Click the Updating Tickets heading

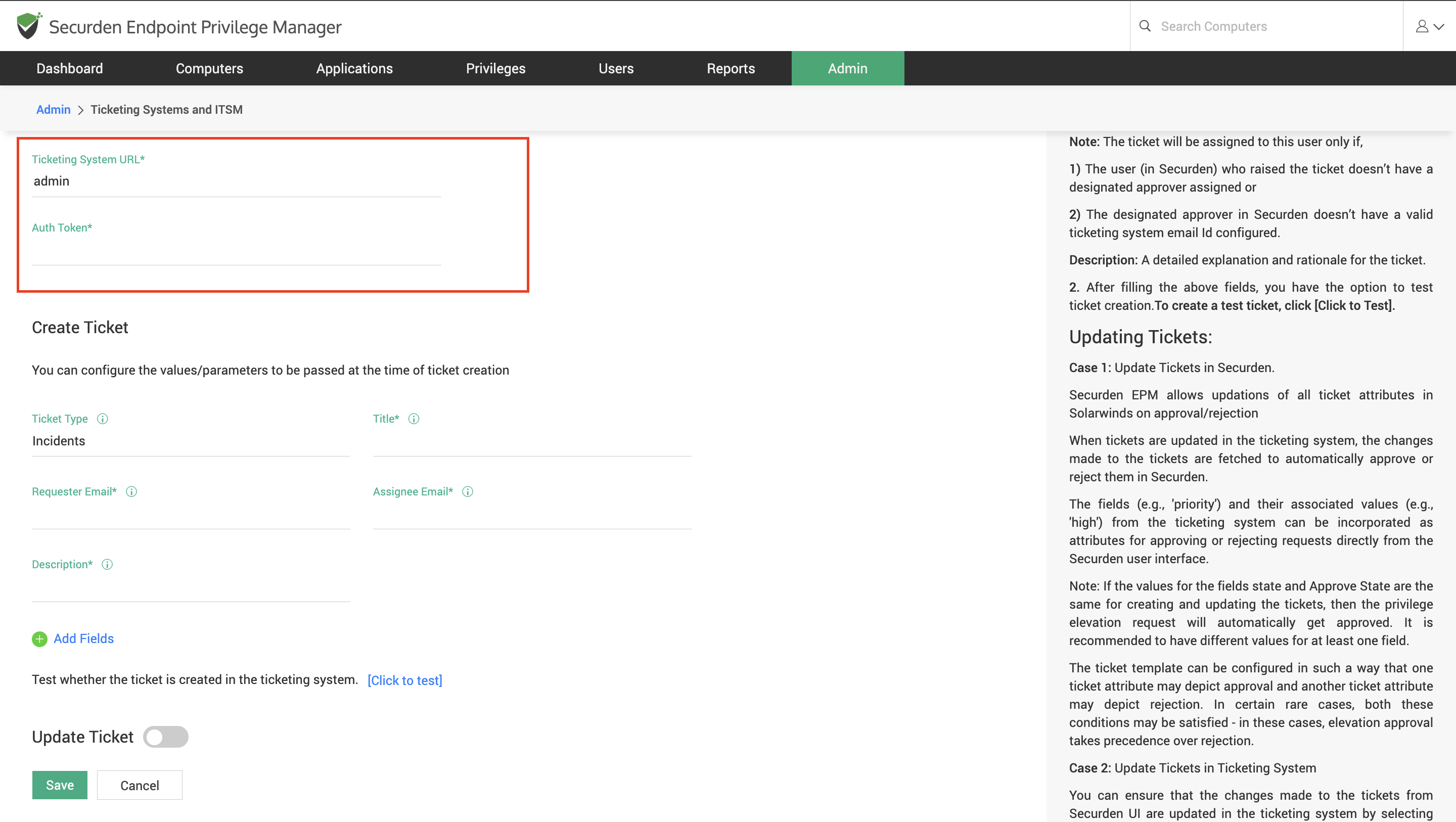pos(1140,337)
